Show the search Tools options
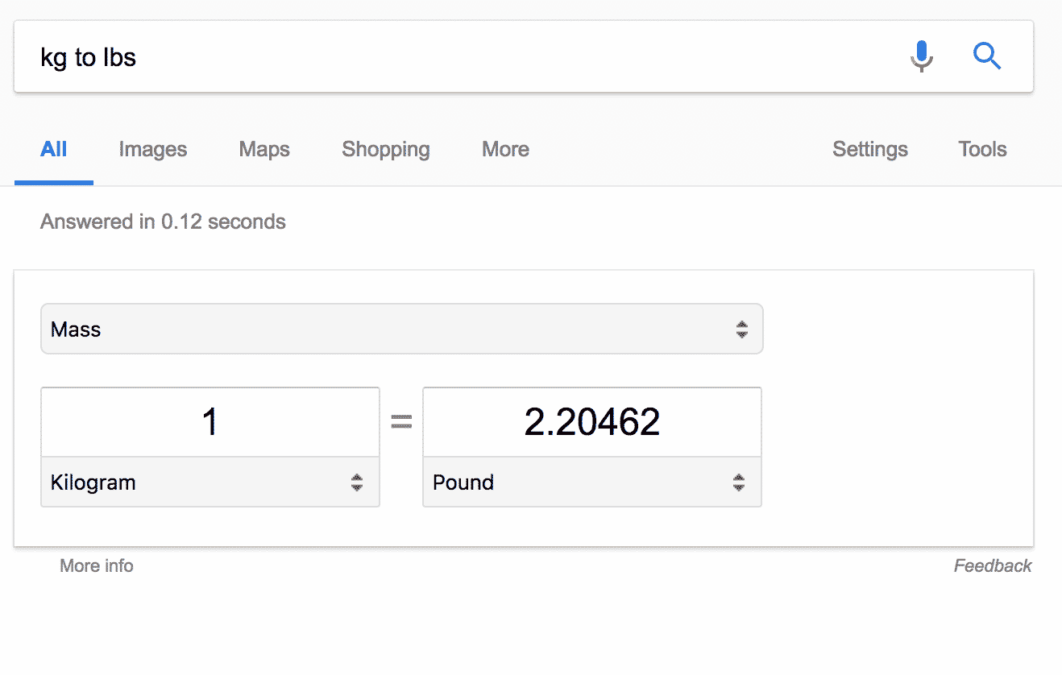 pos(982,150)
